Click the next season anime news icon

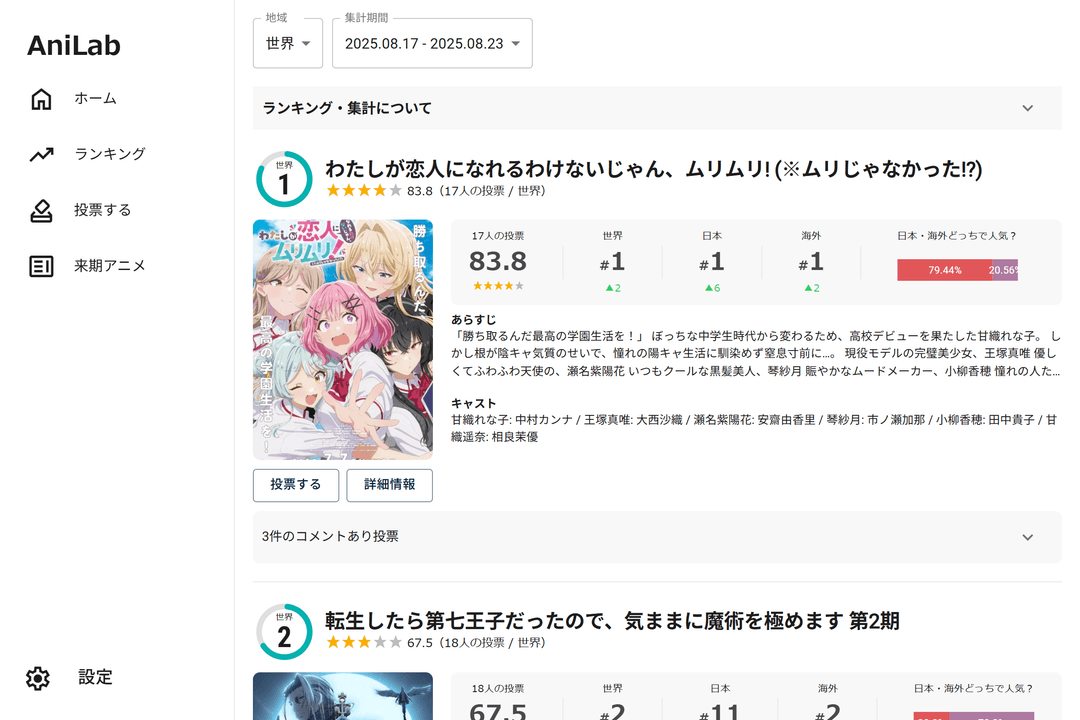pos(41,266)
